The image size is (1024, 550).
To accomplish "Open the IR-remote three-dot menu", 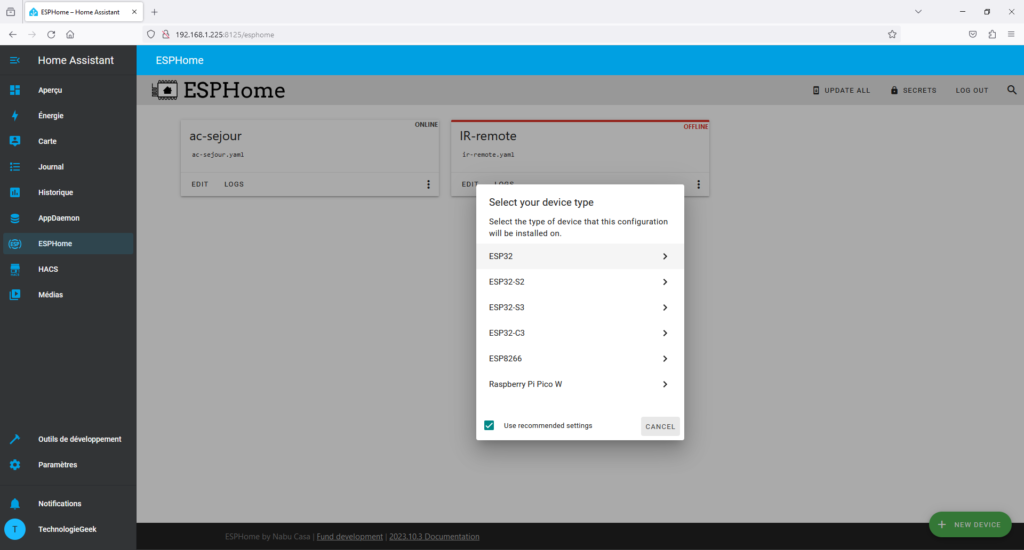I will pos(698,184).
